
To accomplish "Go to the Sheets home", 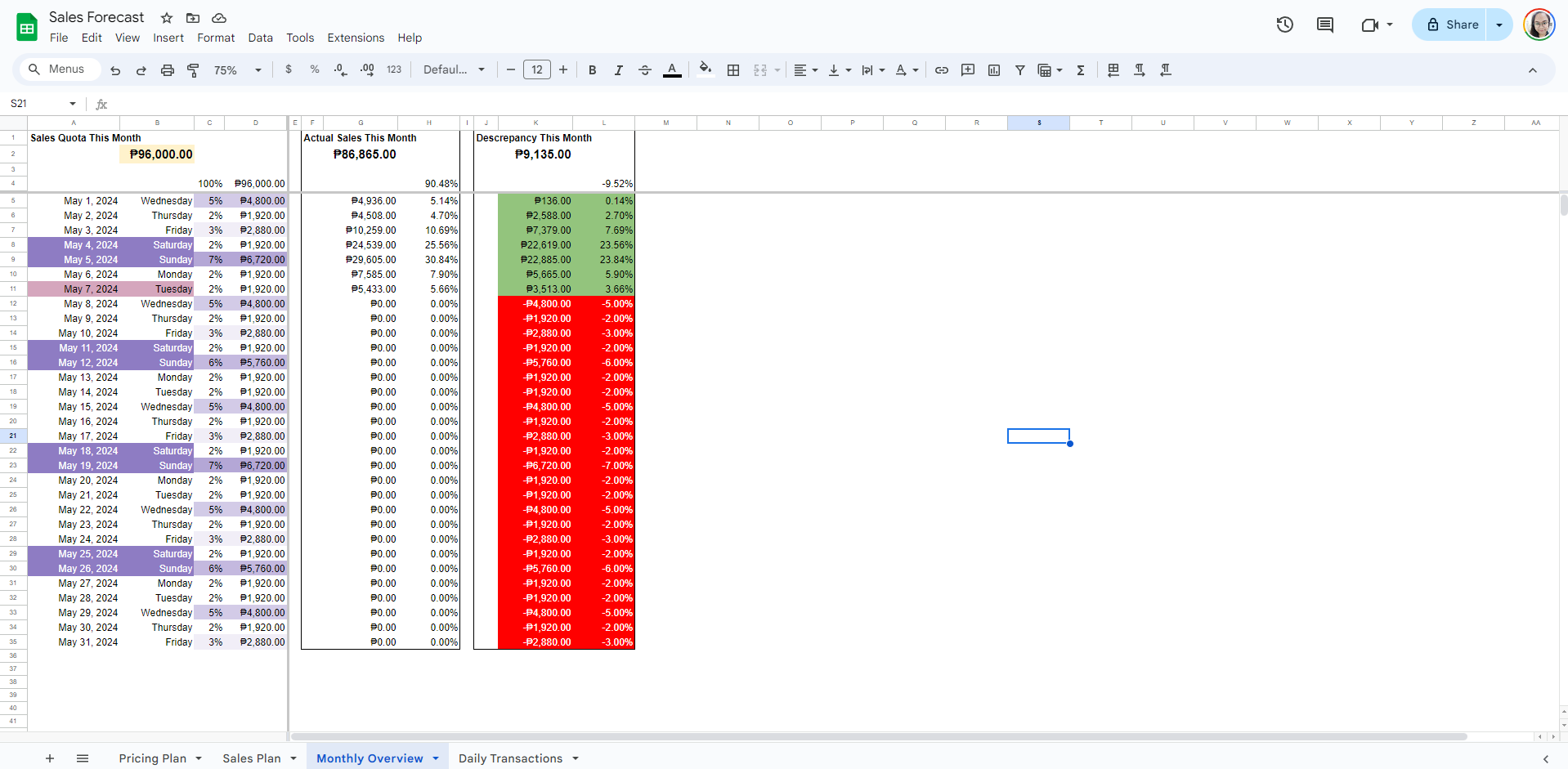I will (x=27, y=27).
